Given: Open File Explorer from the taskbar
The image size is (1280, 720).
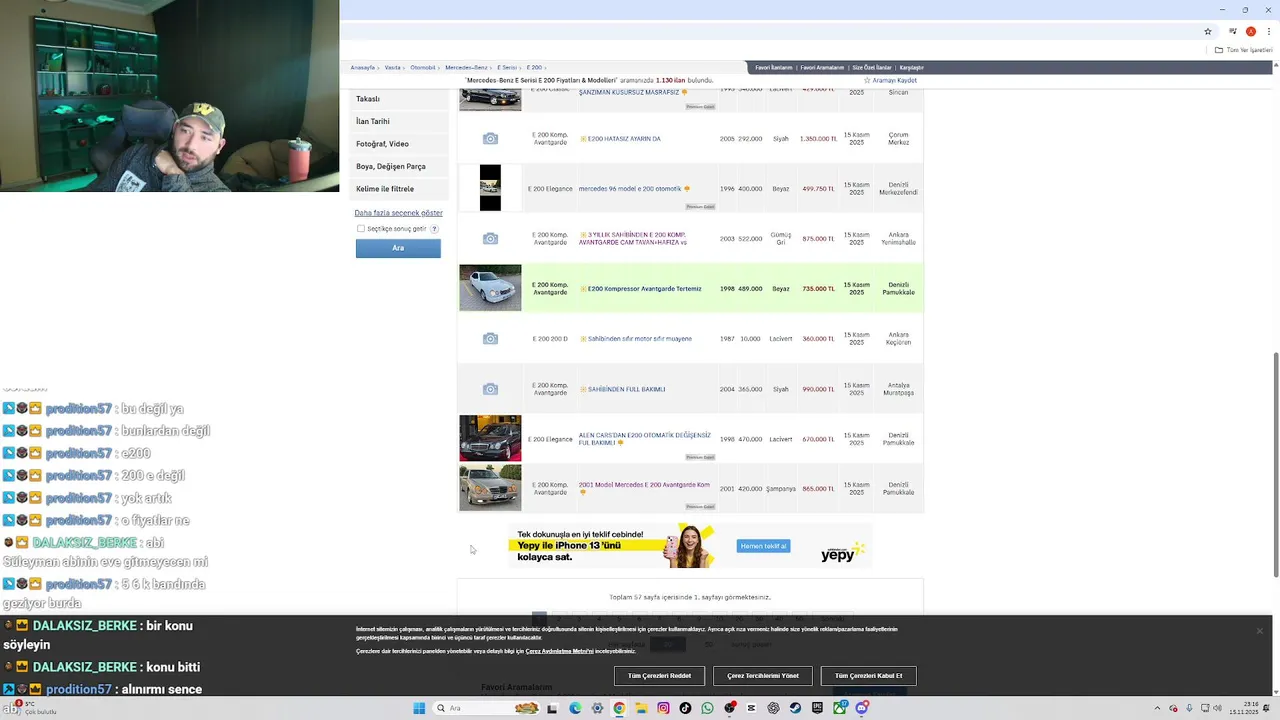Looking at the screenshot, I should point(641,708).
